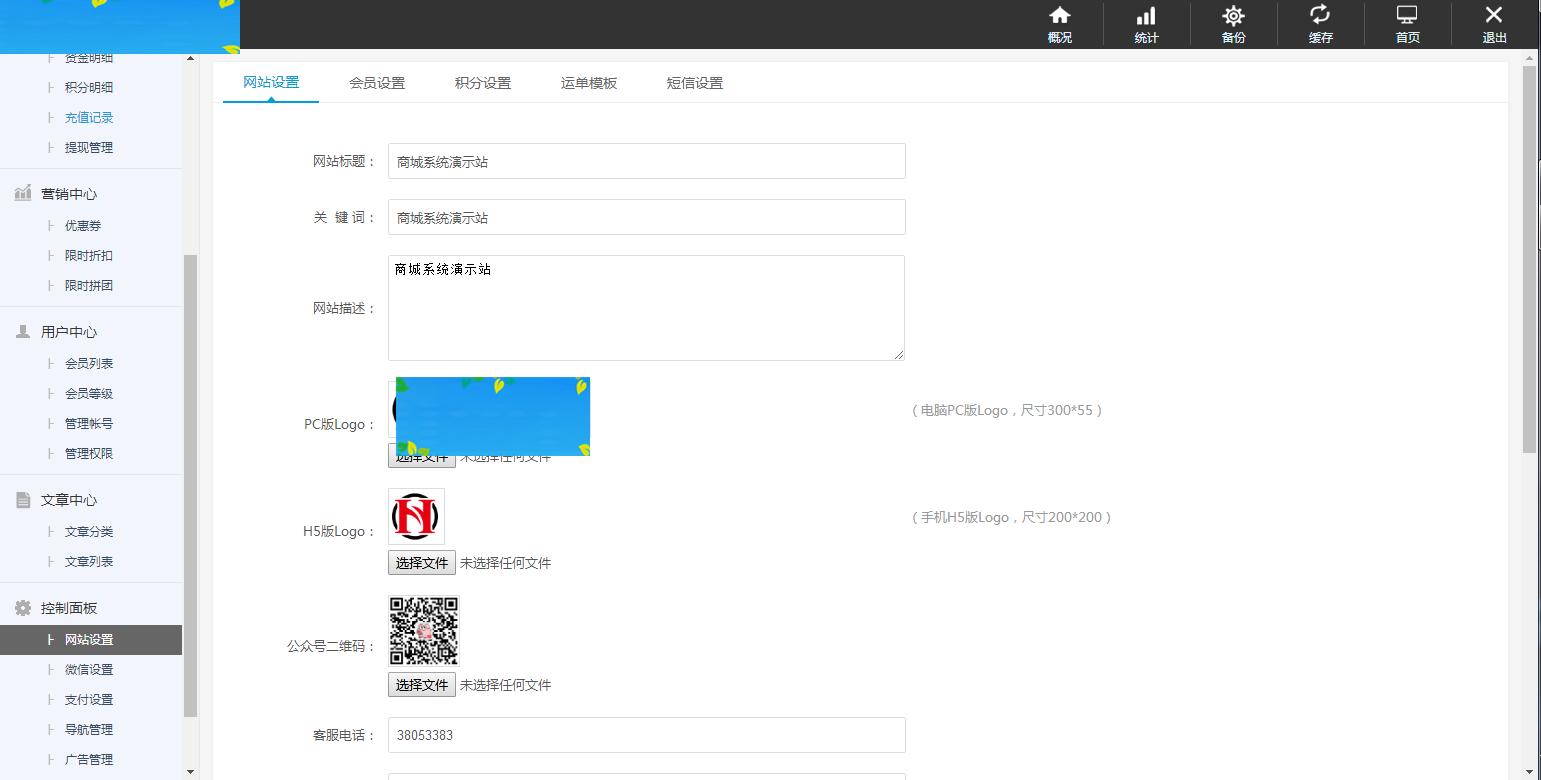Switch to the 会员设置 tab

(377, 84)
